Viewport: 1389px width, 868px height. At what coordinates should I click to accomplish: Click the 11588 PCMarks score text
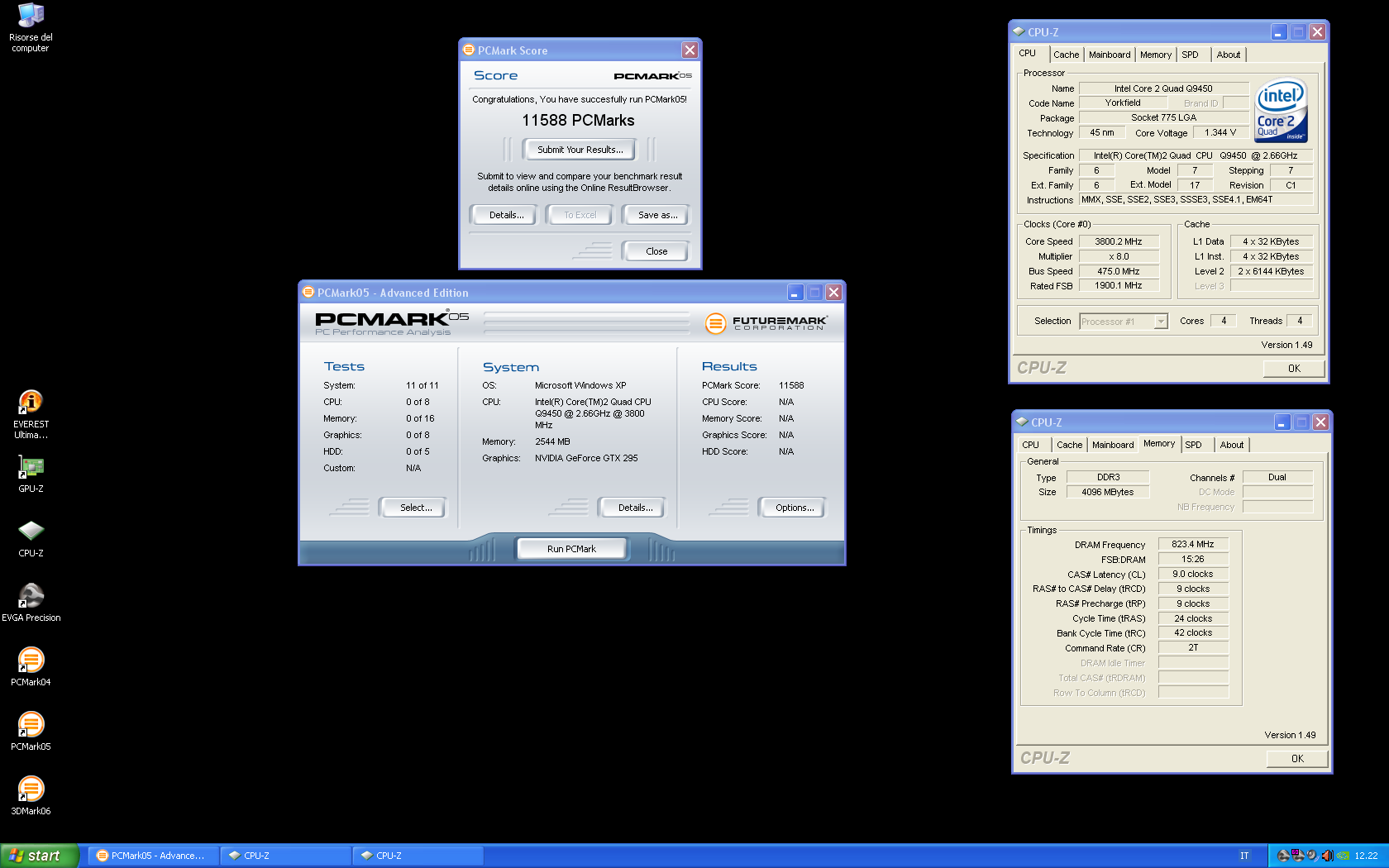click(x=579, y=120)
